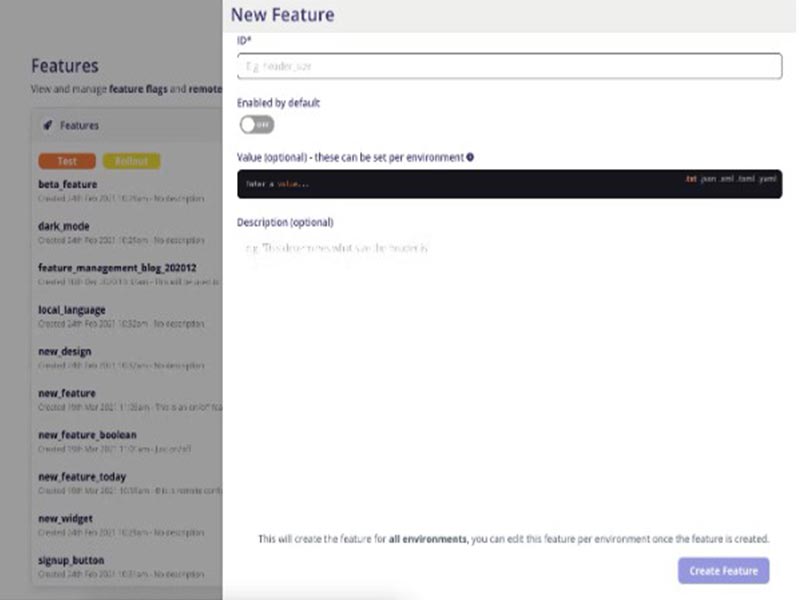
Task: Select the orange Test tag
Action: point(66,161)
